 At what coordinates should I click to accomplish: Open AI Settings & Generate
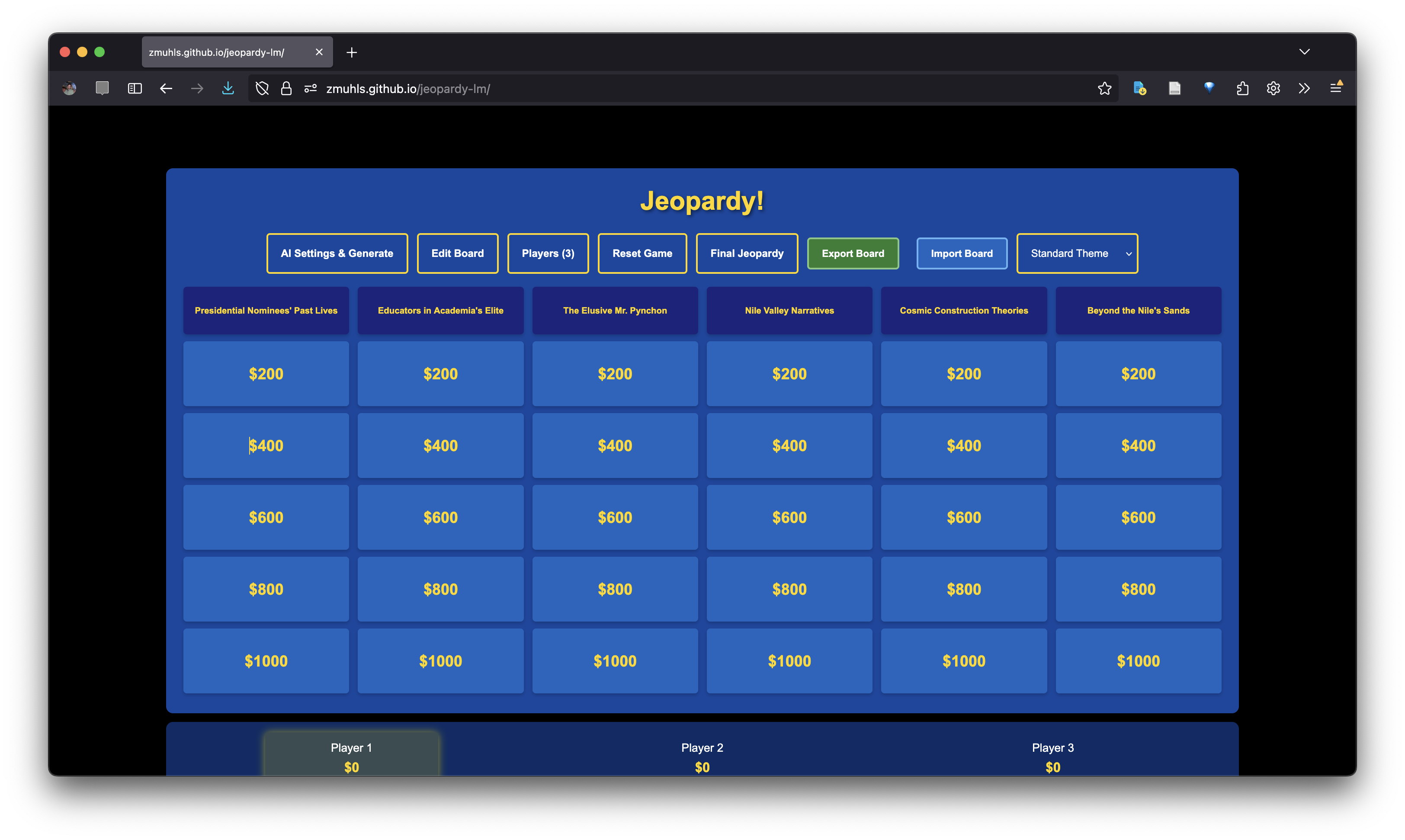pyautogui.click(x=337, y=253)
